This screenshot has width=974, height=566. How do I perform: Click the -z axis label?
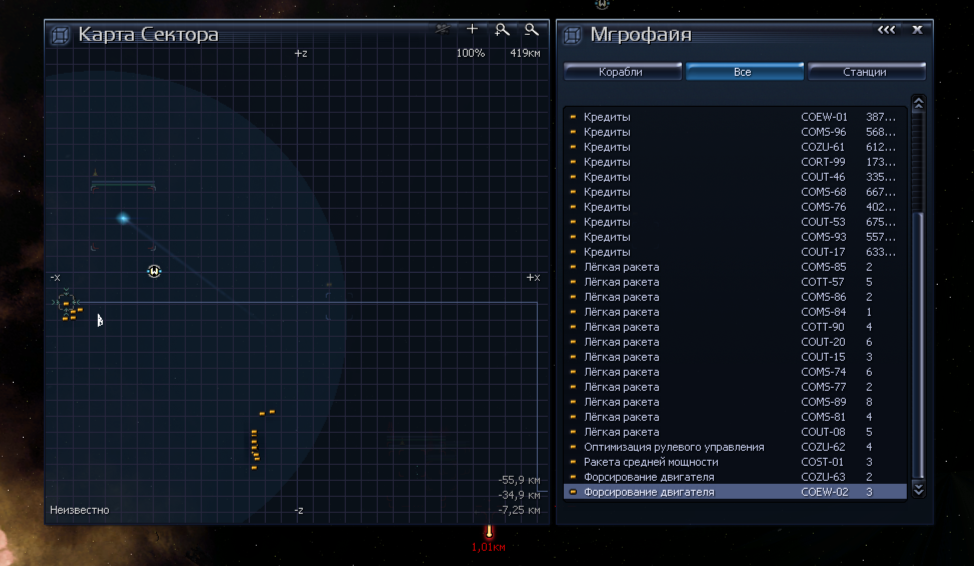pos(299,510)
